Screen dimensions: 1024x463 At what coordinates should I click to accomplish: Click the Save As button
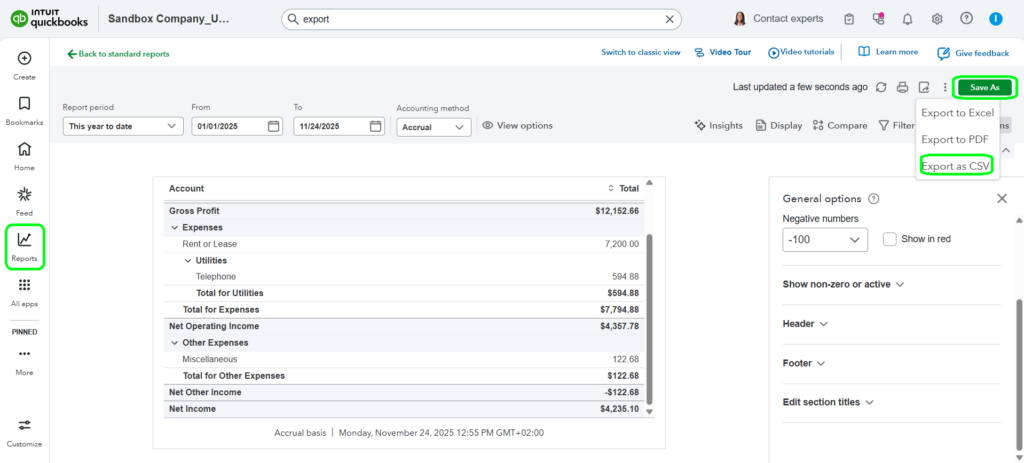click(x=984, y=88)
